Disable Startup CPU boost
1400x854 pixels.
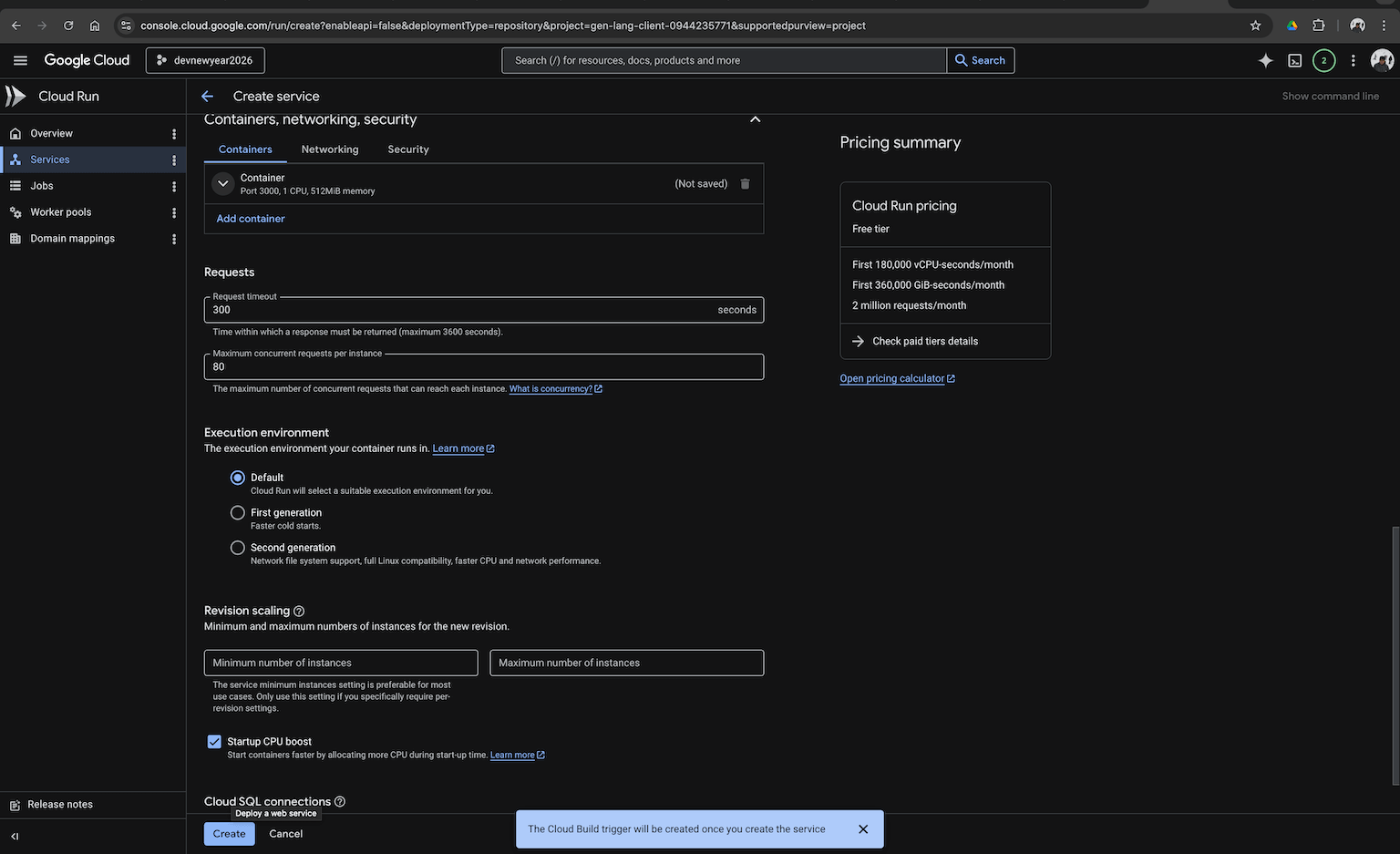point(213,741)
